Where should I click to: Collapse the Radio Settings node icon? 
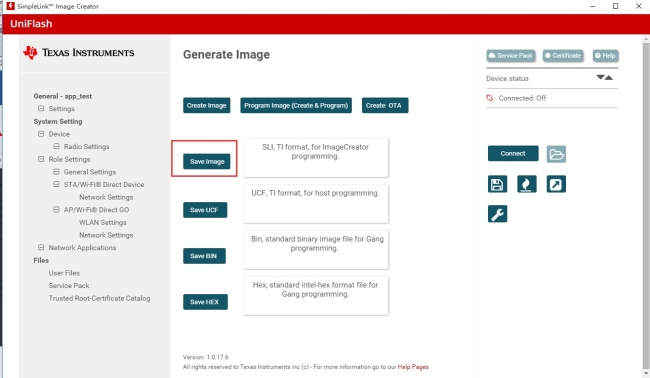(56, 146)
